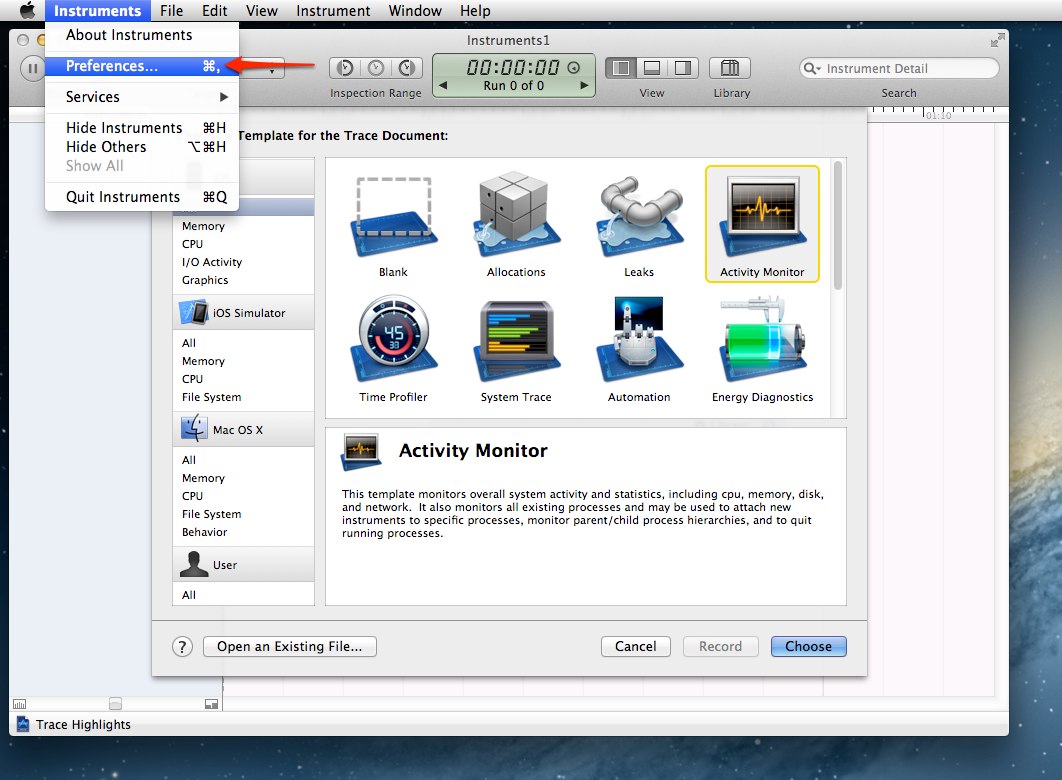Click the Mac OS X Finder icon
The height and width of the screenshot is (780, 1062).
[194, 429]
